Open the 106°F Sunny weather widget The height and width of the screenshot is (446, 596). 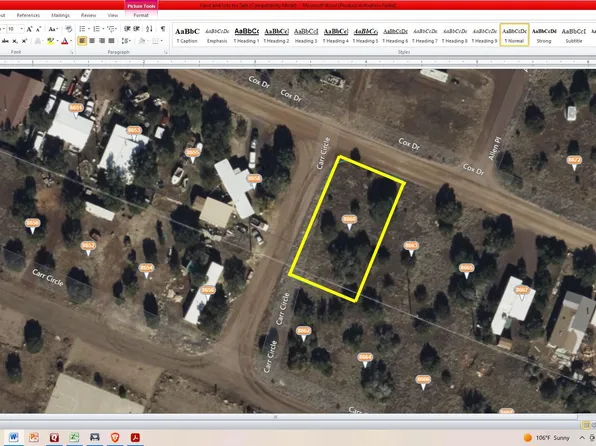(547, 438)
